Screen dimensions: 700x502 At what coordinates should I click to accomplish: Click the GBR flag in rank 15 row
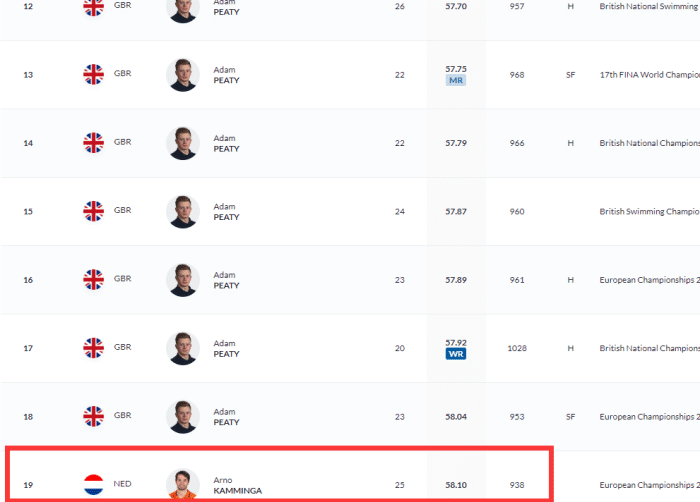tap(93, 211)
